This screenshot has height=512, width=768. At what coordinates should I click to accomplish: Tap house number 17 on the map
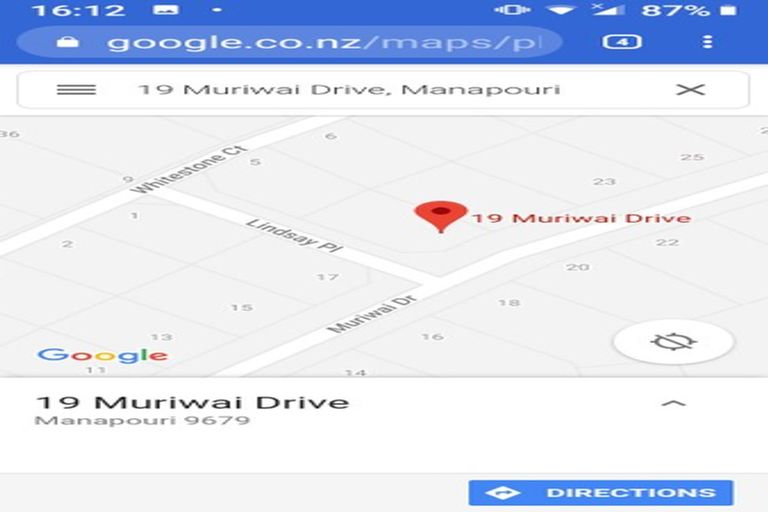(327, 277)
